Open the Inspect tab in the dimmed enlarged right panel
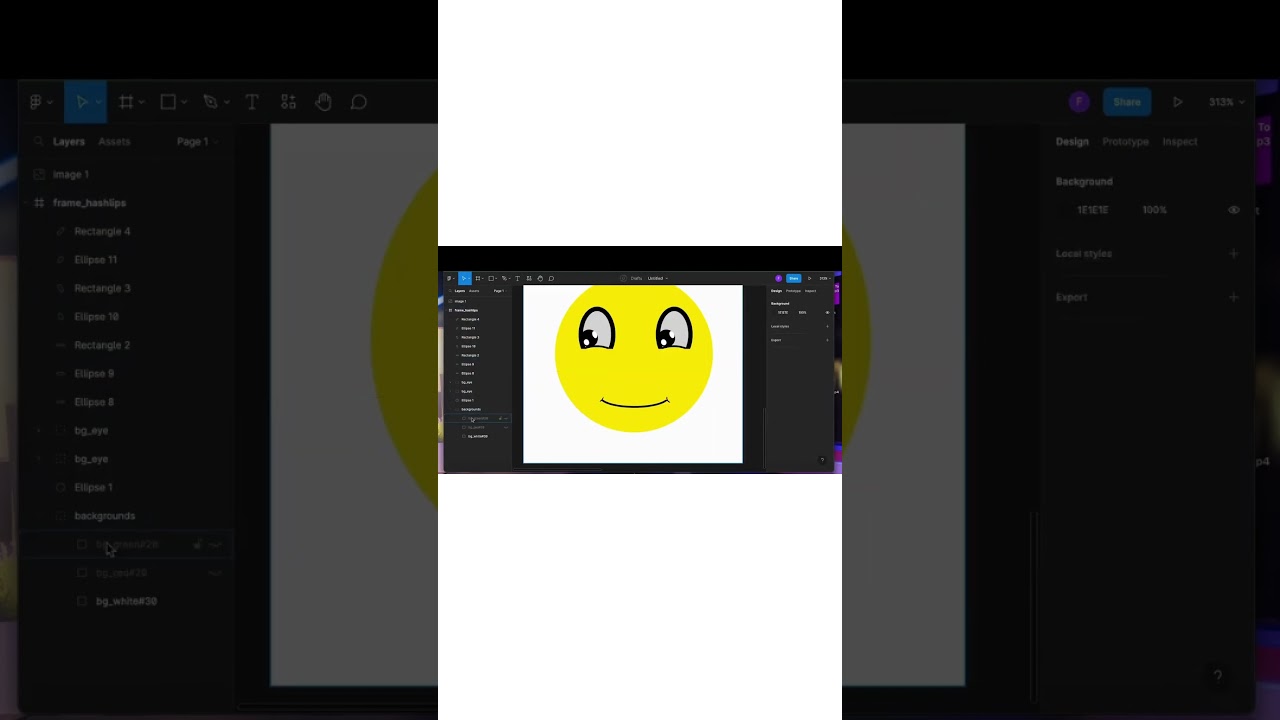The height and width of the screenshot is (720, 1280). [1179, 141]
